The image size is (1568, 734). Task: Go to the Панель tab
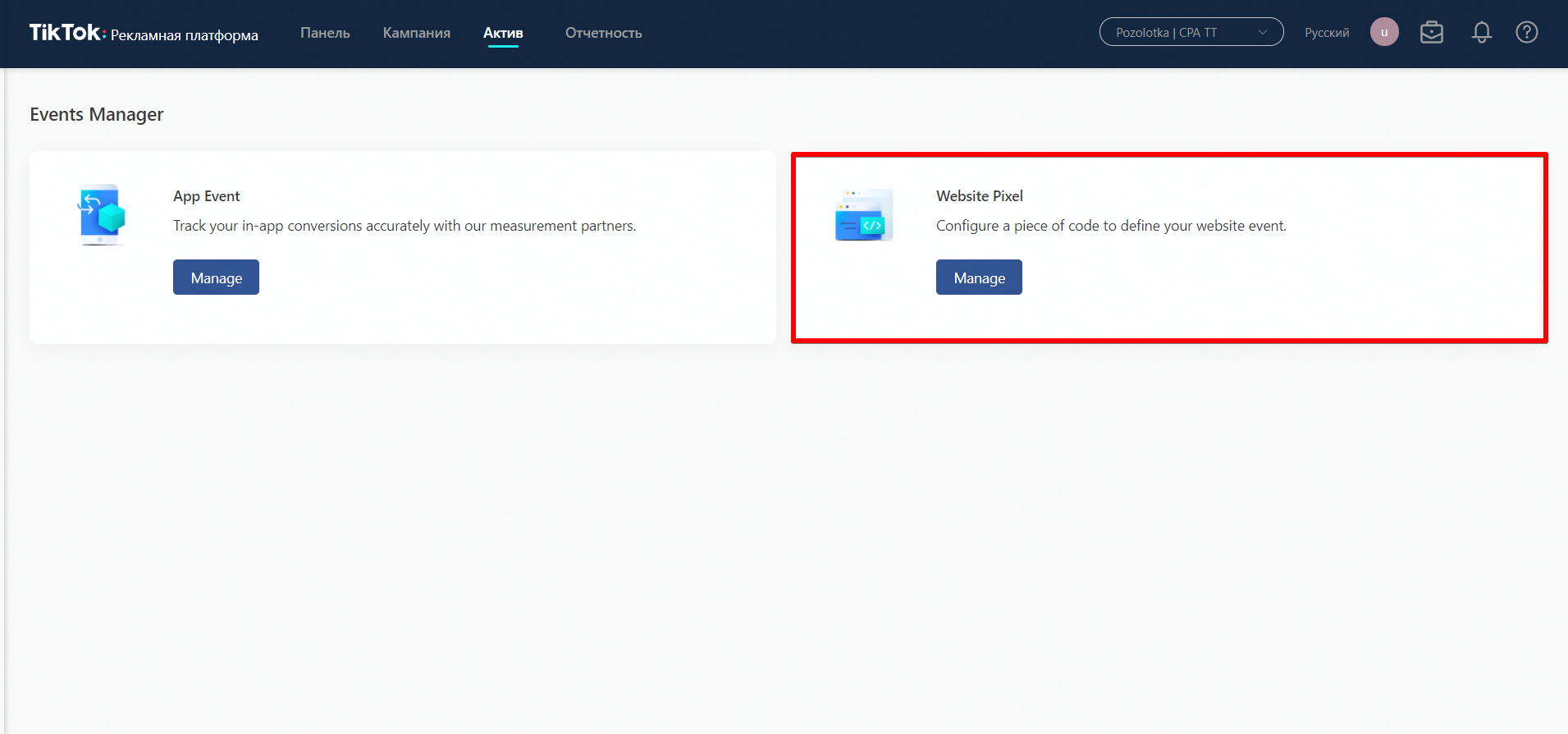click(x=325, y=33)
